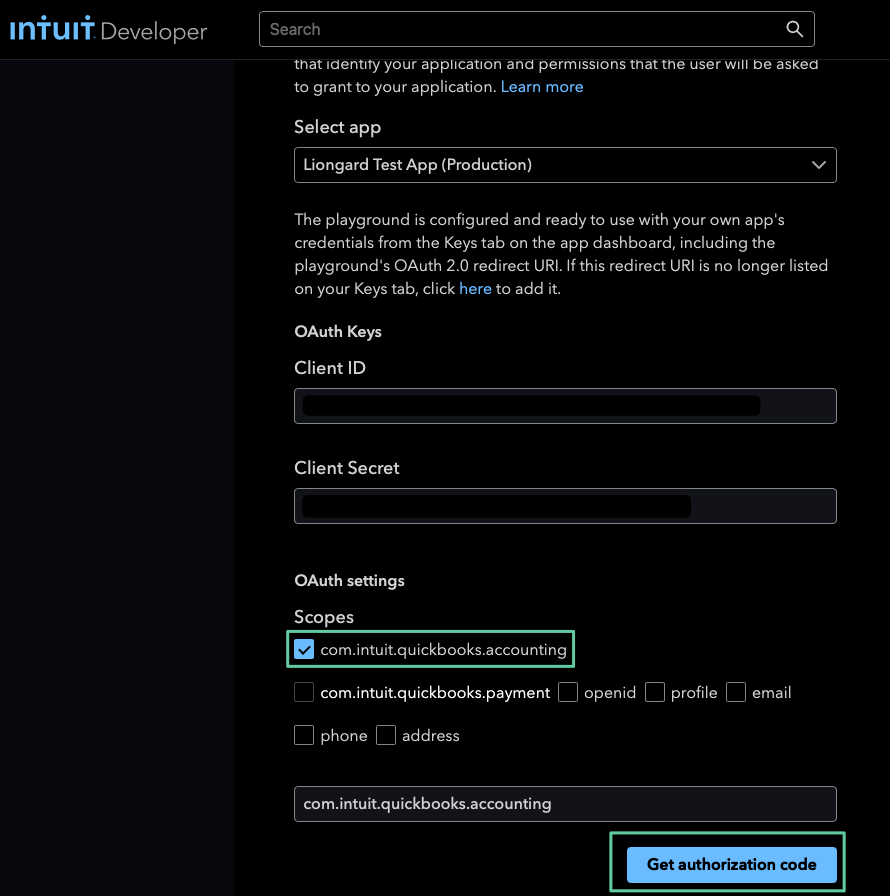Open the Learn more link

pyautogui.click(x=542, y=87)
